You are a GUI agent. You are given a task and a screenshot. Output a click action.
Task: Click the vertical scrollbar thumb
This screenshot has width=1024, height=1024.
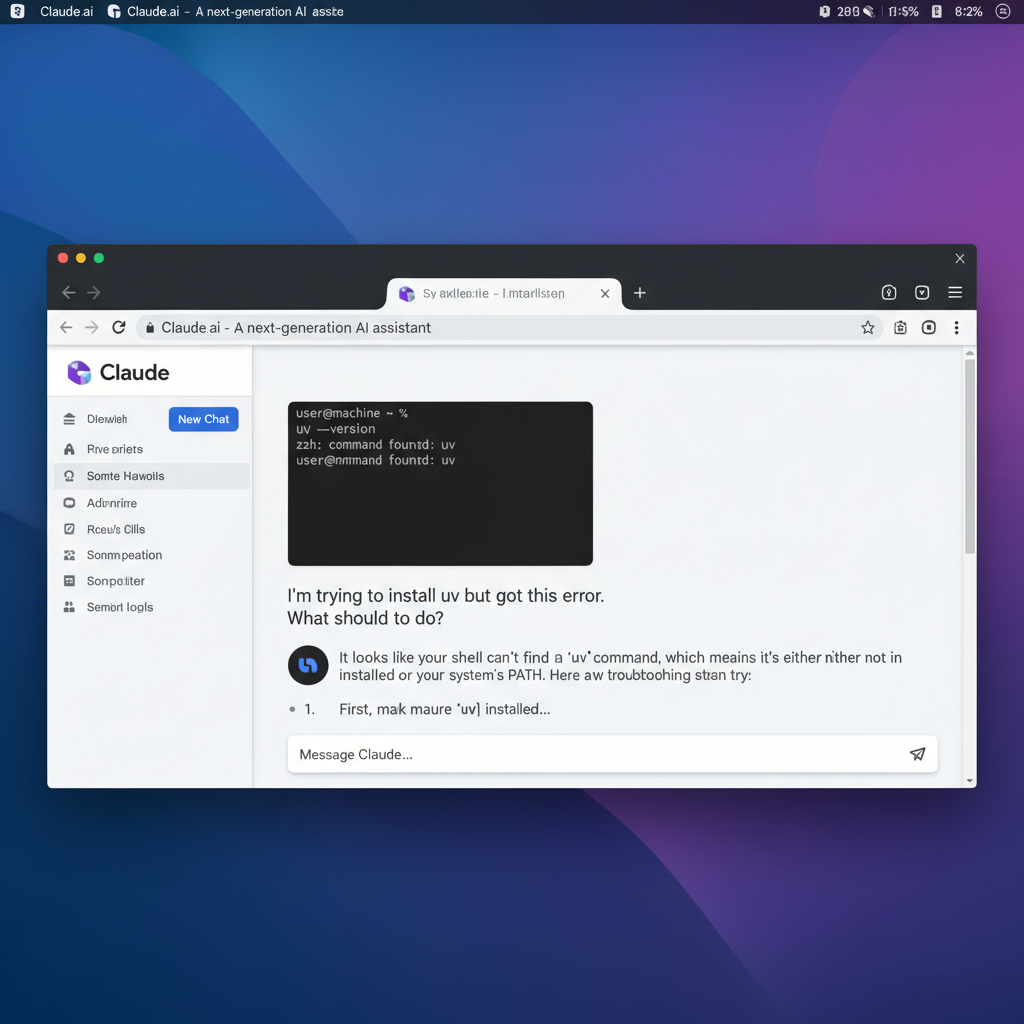pyautogui.click(x=970, y=456)
